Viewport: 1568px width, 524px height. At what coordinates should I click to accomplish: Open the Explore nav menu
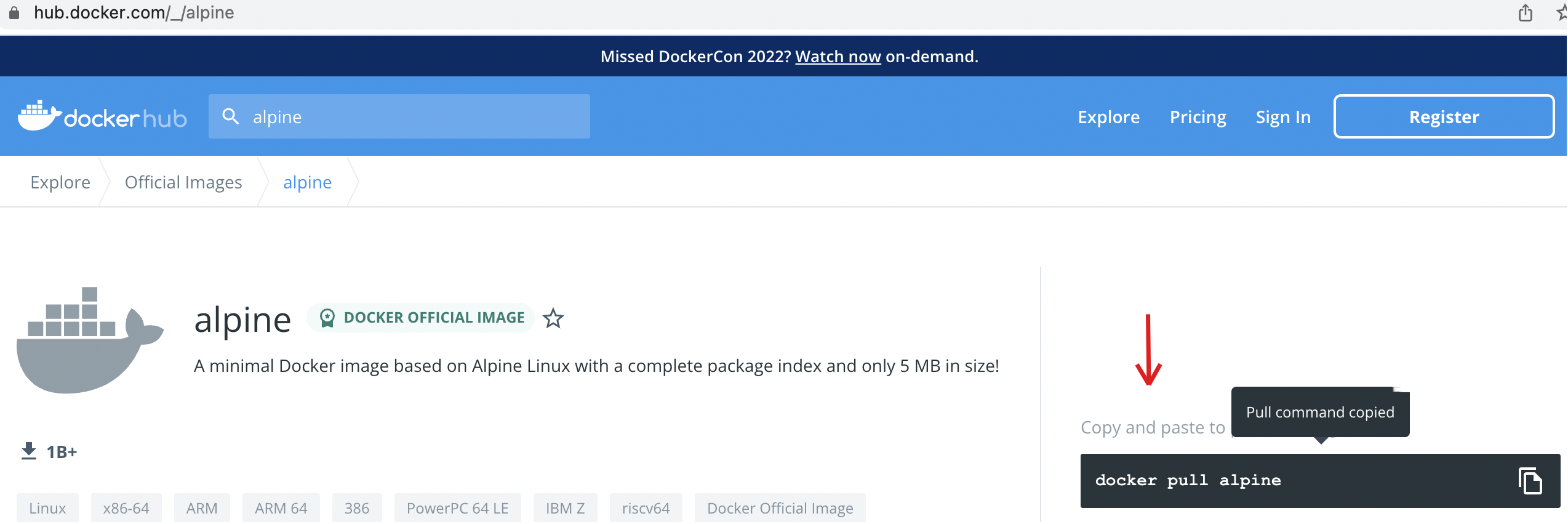[x=1108, y=117]
